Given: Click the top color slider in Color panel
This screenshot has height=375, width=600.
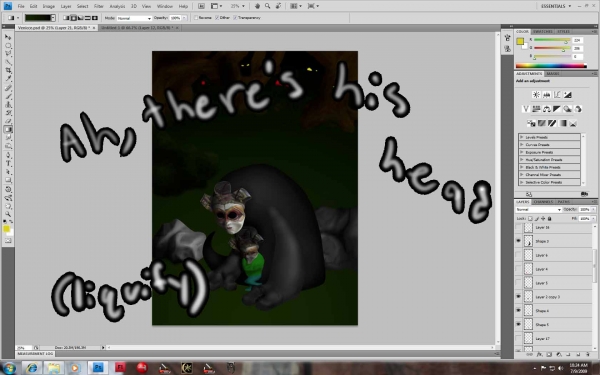Looking at the screenshot, I should (553, 40).
